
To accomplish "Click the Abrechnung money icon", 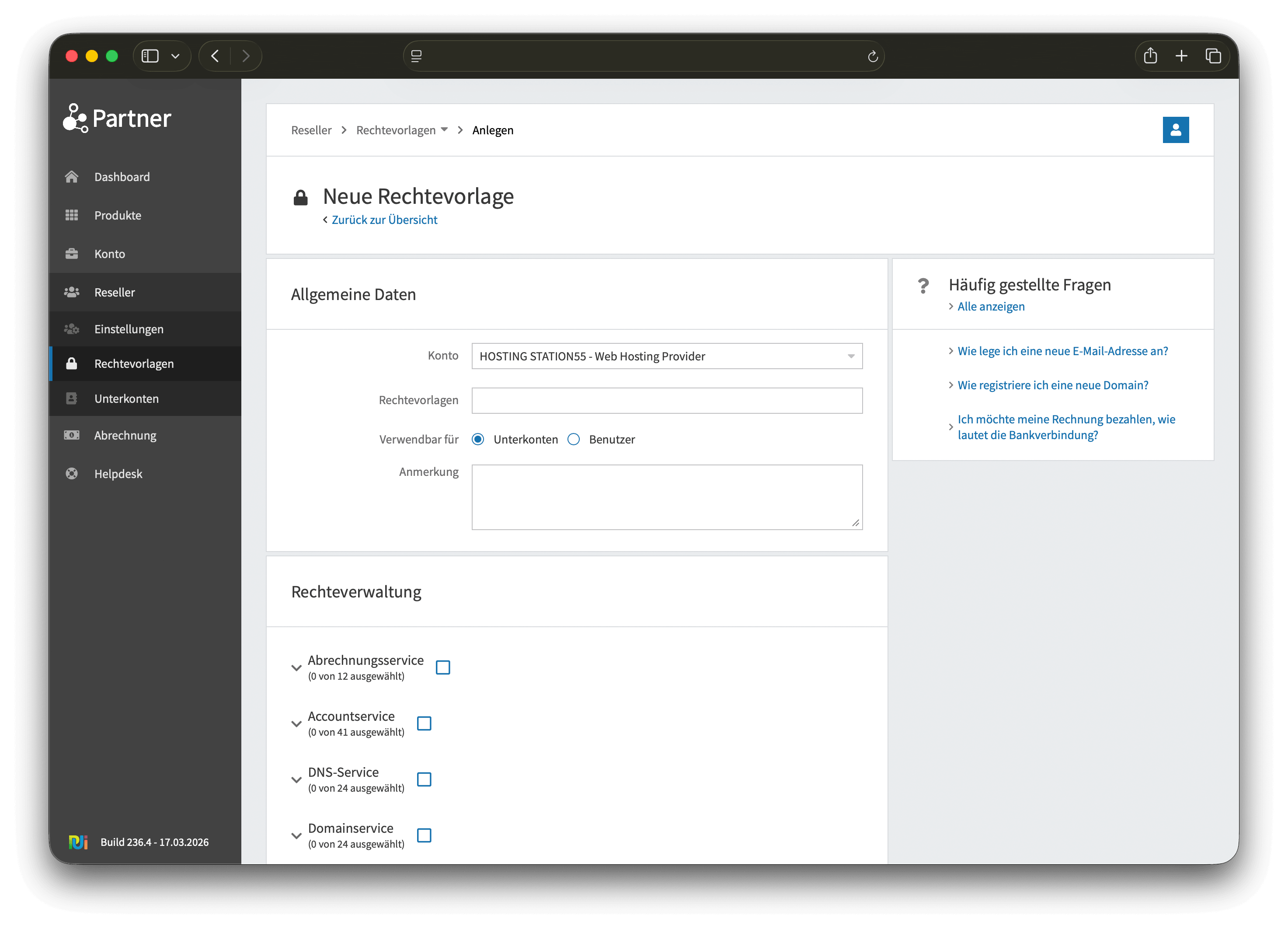I will tap(72, 435).
